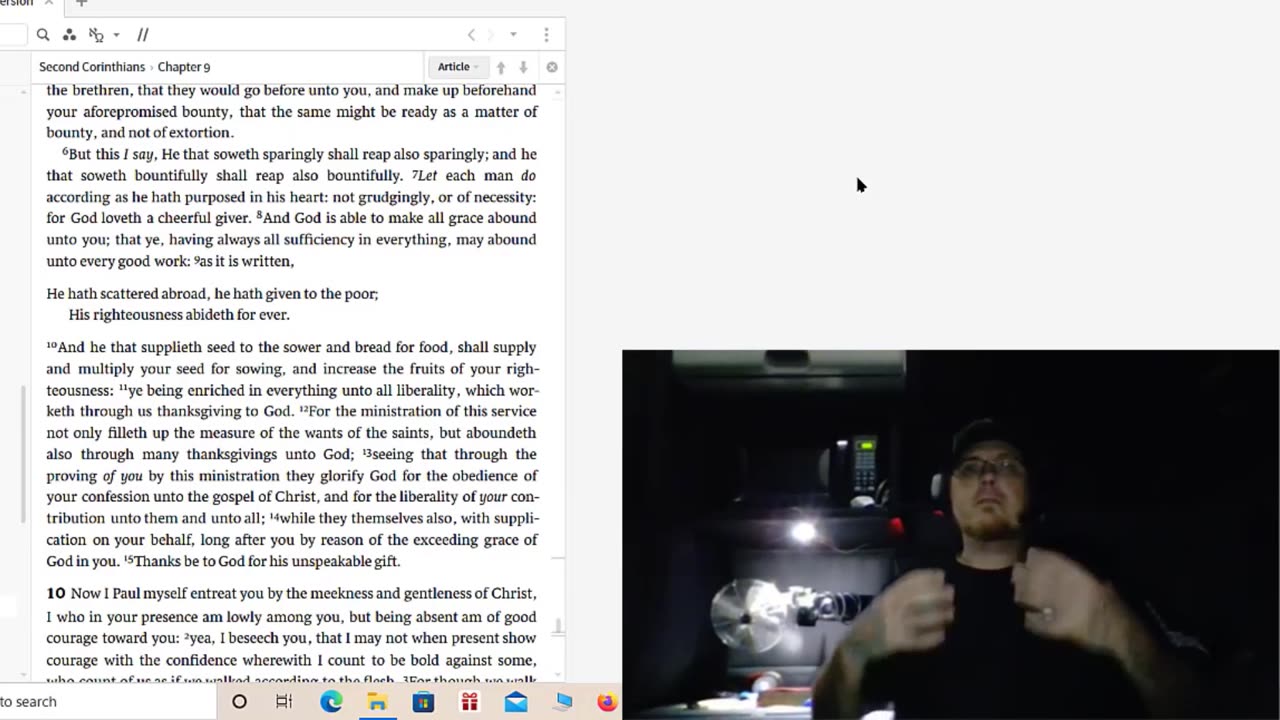
Task: Click the webcam video overlay
Action: pos(950,534)
